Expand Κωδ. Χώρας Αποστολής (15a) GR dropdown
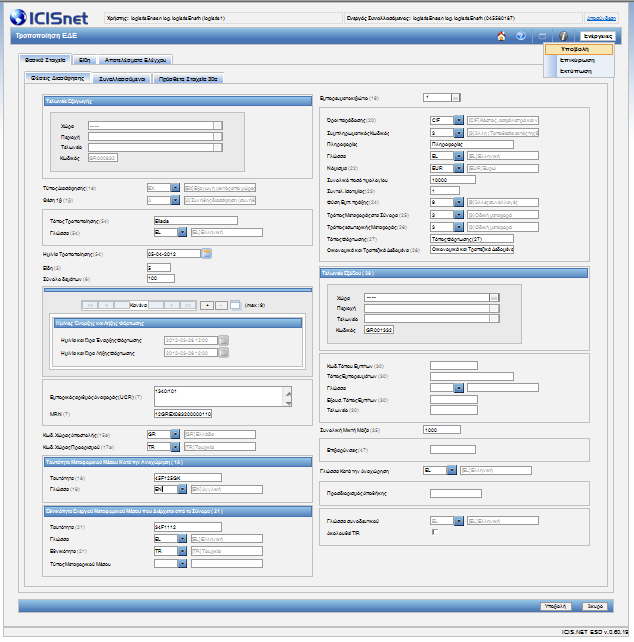 coord(175,434)
